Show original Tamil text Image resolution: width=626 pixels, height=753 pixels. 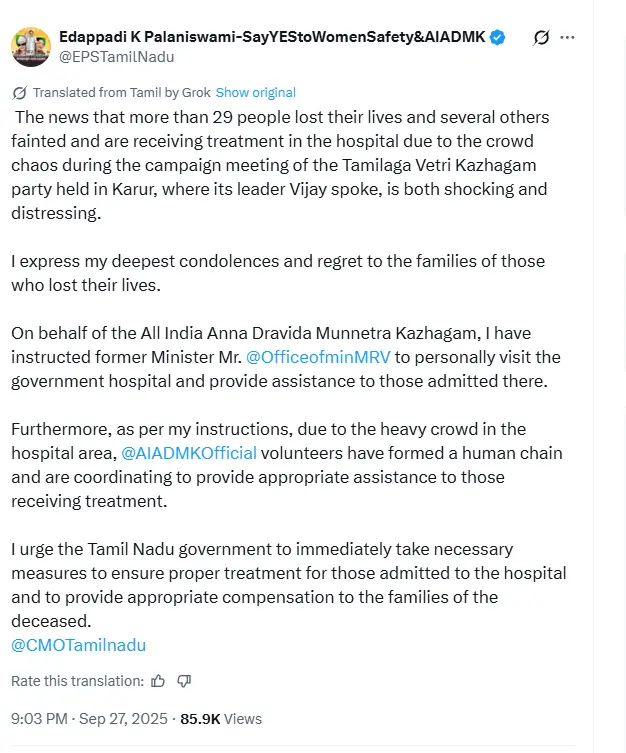255,92
